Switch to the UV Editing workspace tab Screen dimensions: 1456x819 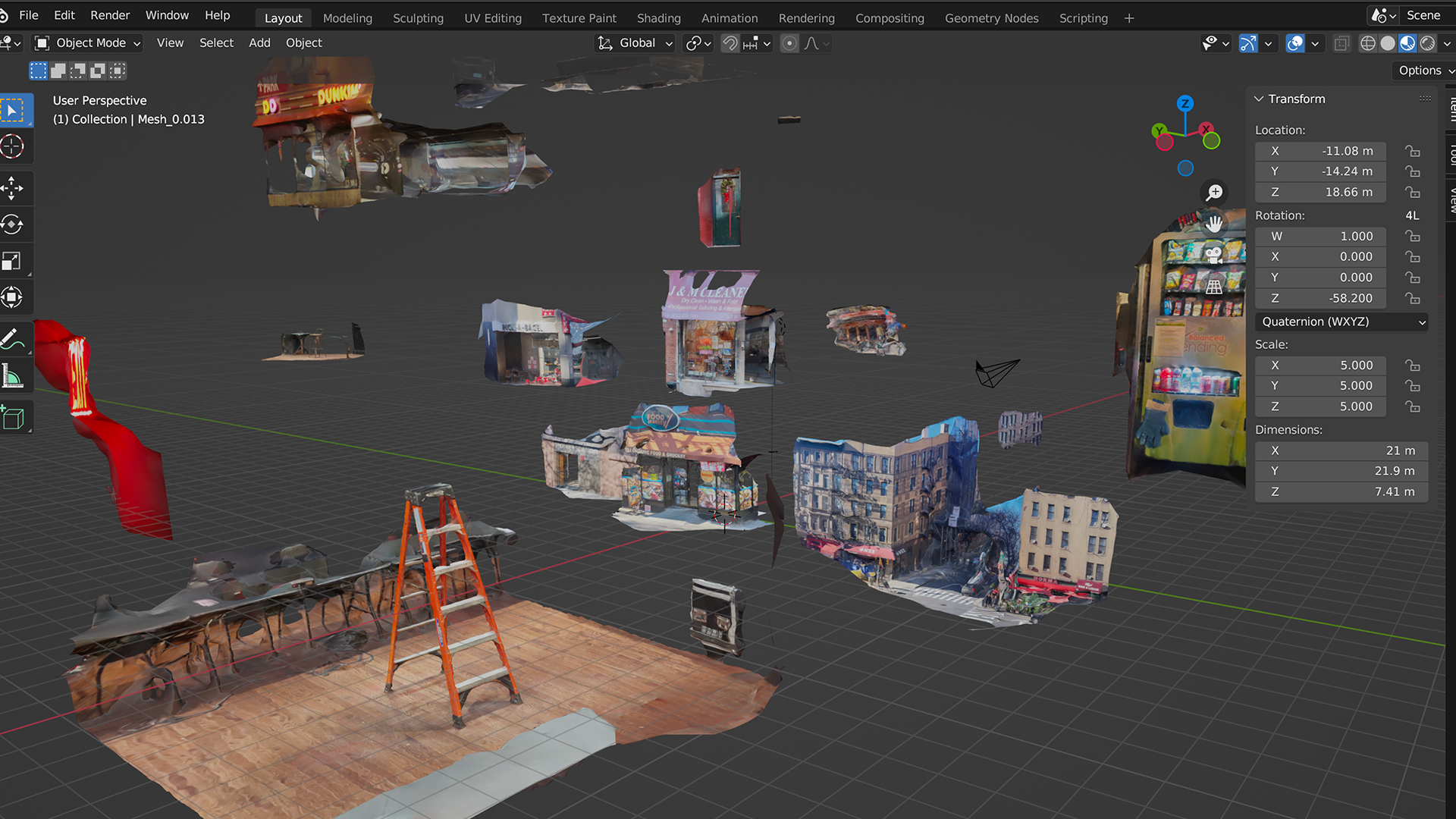493,18
